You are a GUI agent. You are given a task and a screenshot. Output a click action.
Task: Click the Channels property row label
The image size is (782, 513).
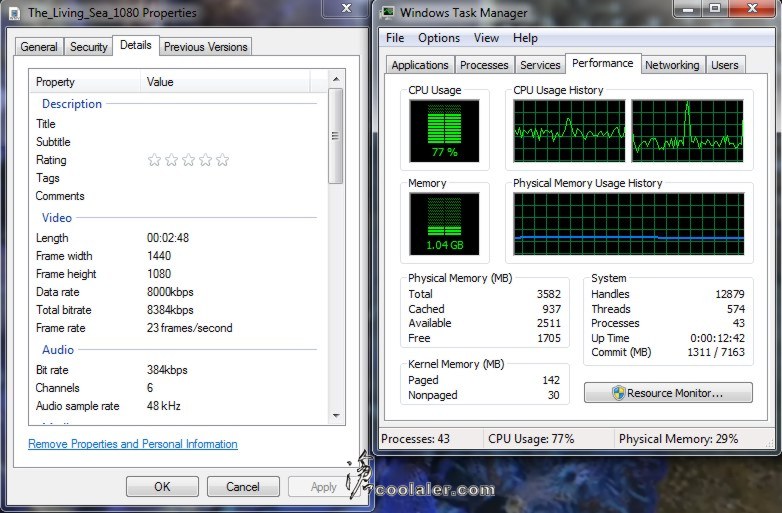57,388
